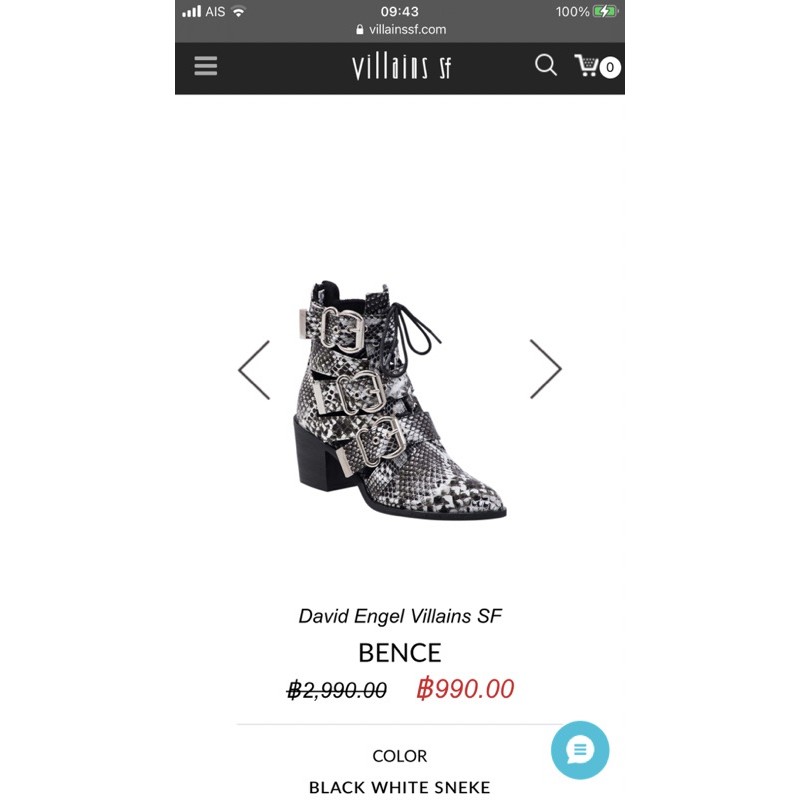Open the hamburger navigation menu

pyautogui.click(x=206, y=66)
